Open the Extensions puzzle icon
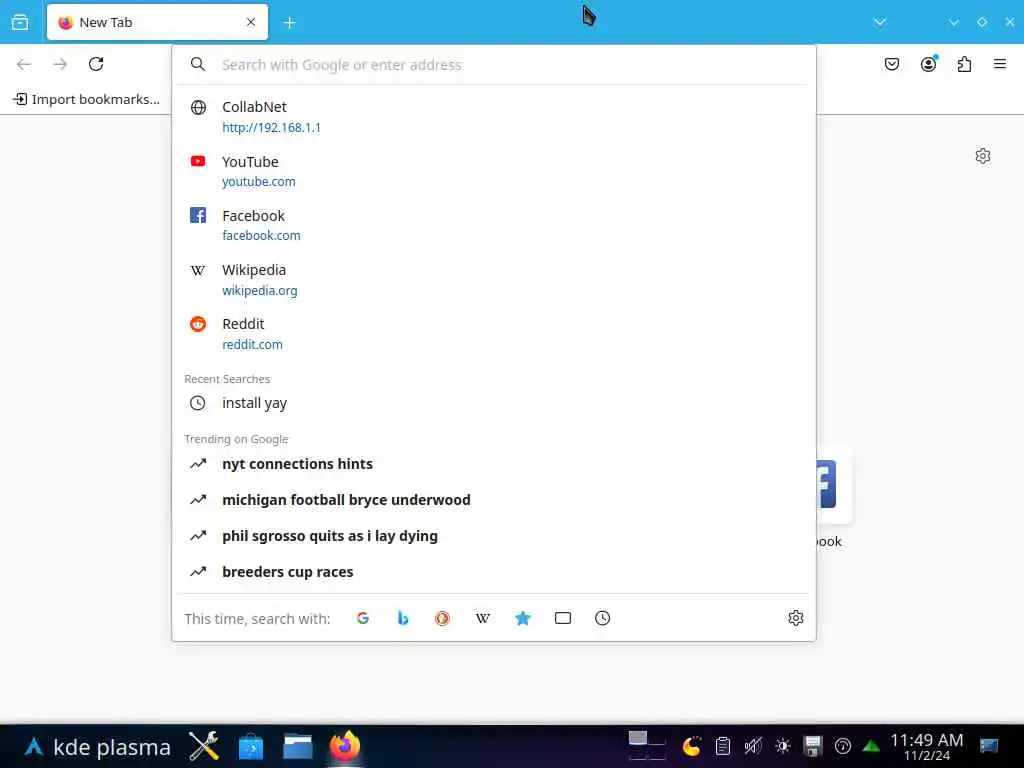 (x=965, y=64)
